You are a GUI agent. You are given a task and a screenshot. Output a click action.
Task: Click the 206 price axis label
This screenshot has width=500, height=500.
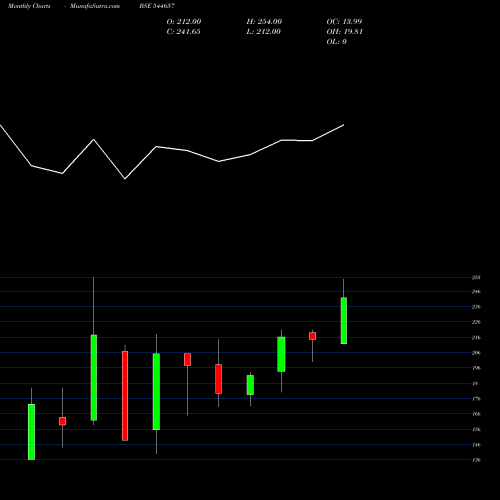476,353
